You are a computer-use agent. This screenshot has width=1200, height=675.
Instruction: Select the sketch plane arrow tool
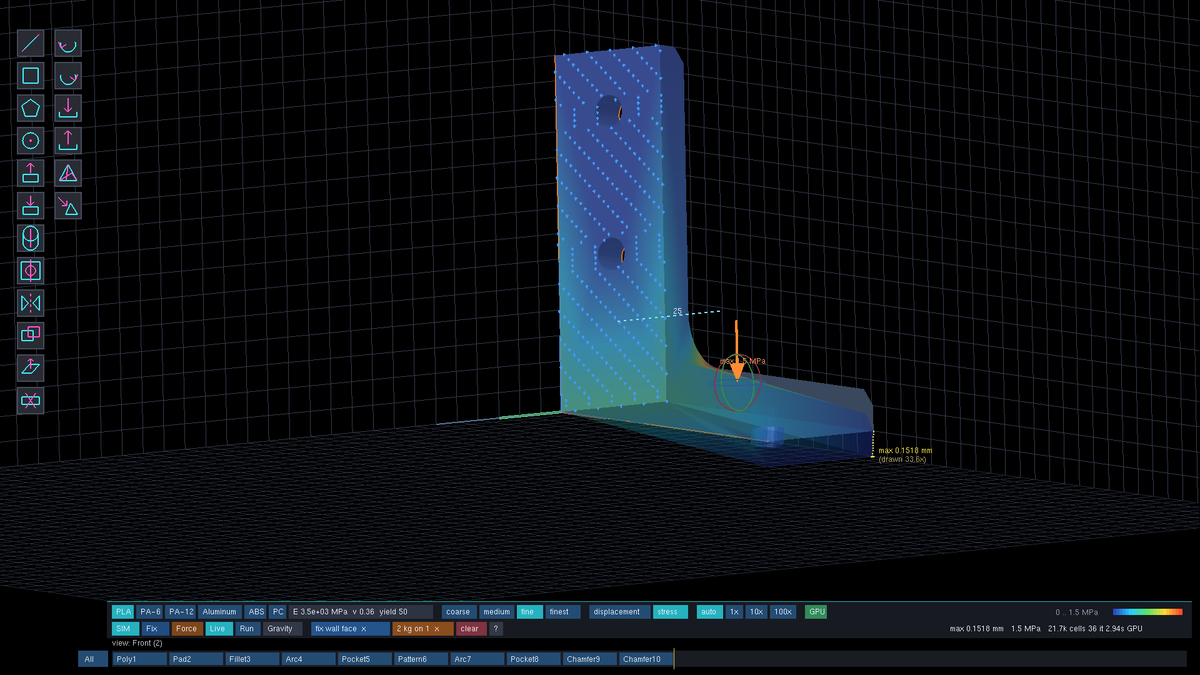31,367
